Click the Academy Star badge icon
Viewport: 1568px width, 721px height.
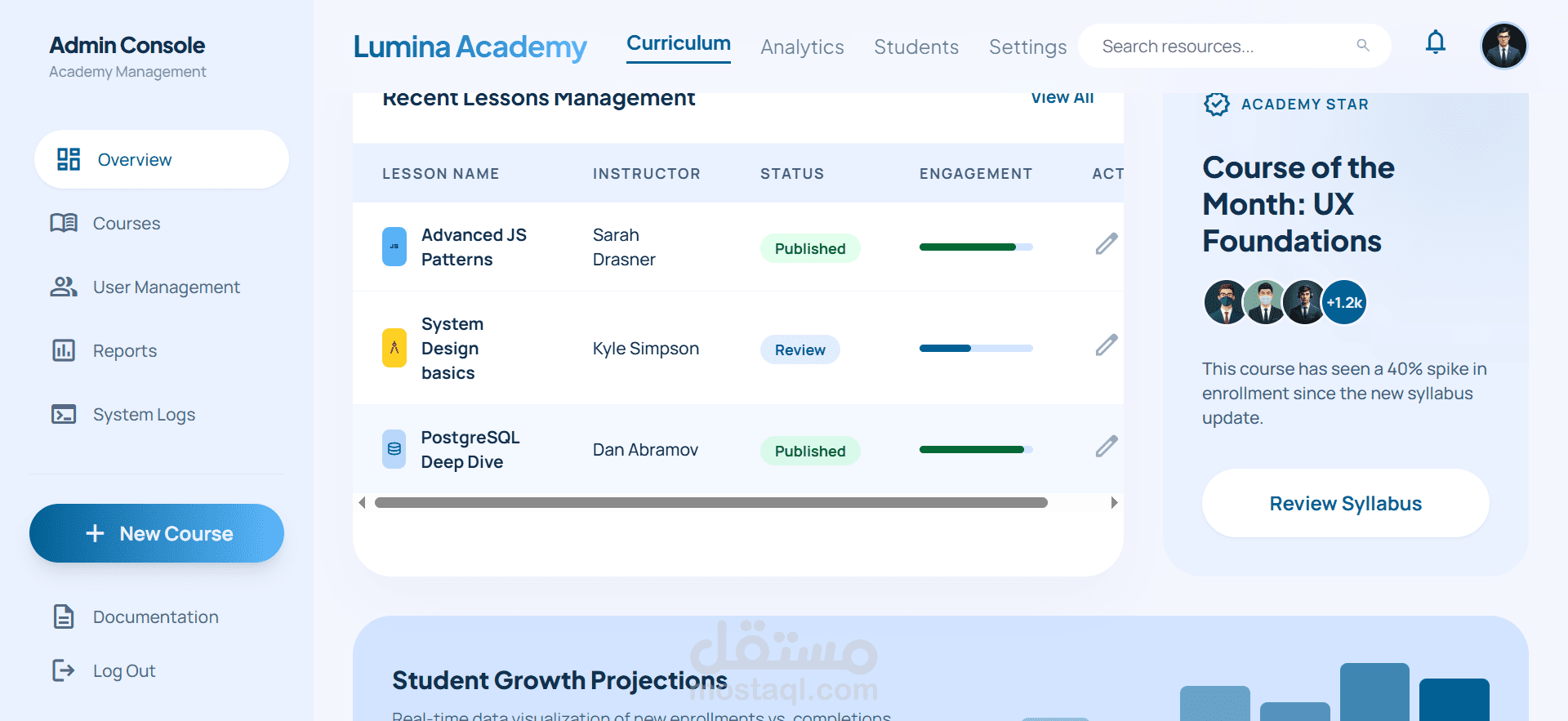[x=1217, y=105]
